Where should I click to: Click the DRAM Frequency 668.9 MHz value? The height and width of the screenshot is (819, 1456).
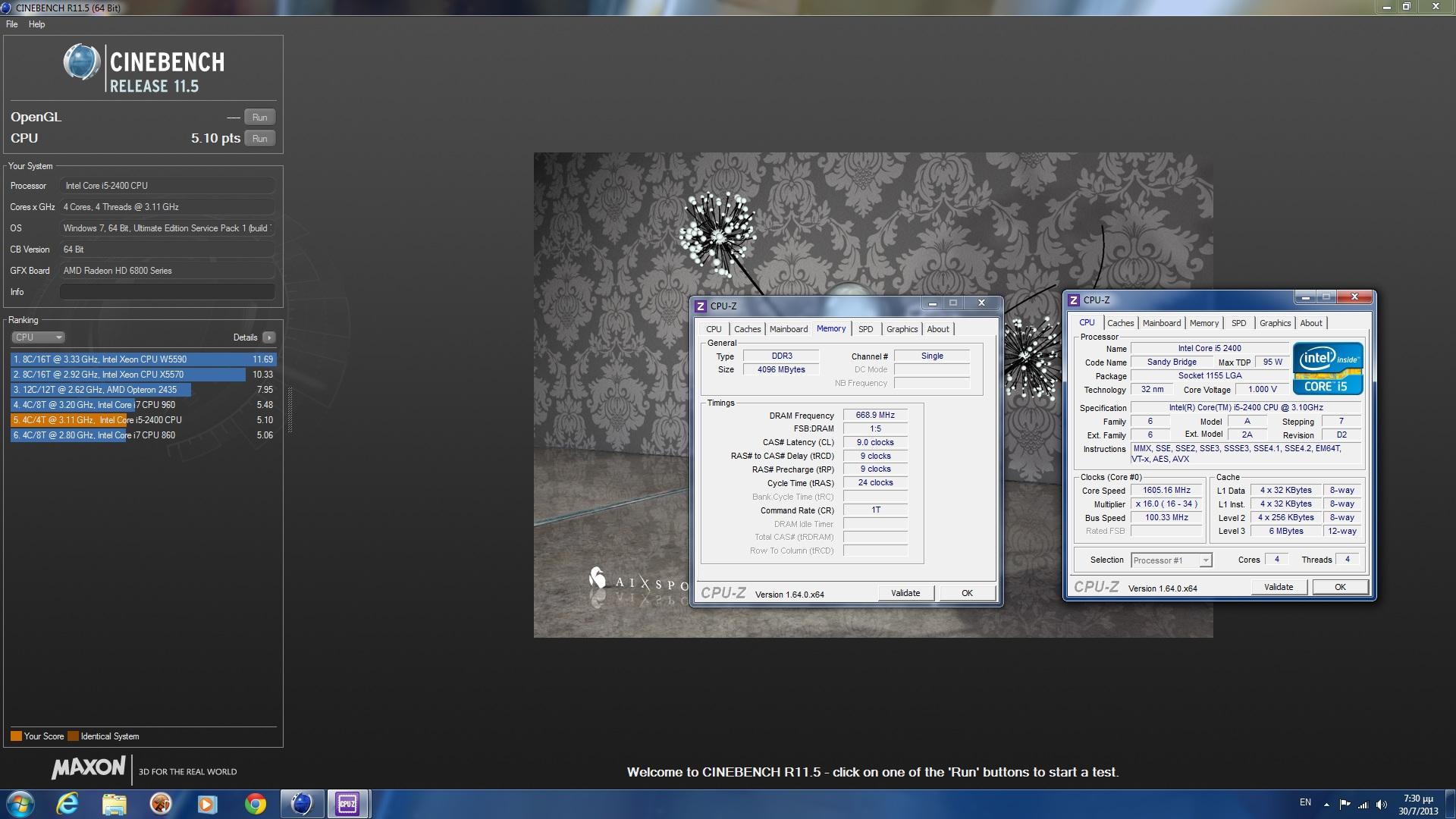coord(875,416)
